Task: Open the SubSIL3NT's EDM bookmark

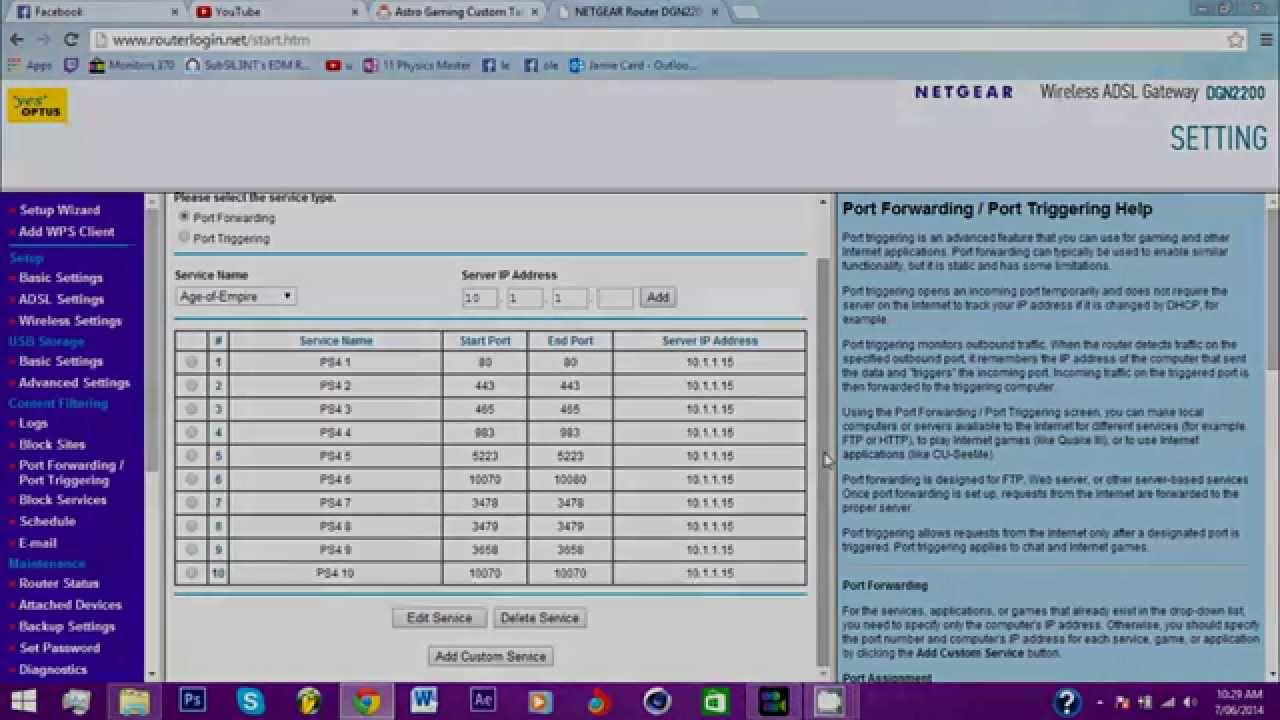Action: pyautogui.click(x=250, y=65)
